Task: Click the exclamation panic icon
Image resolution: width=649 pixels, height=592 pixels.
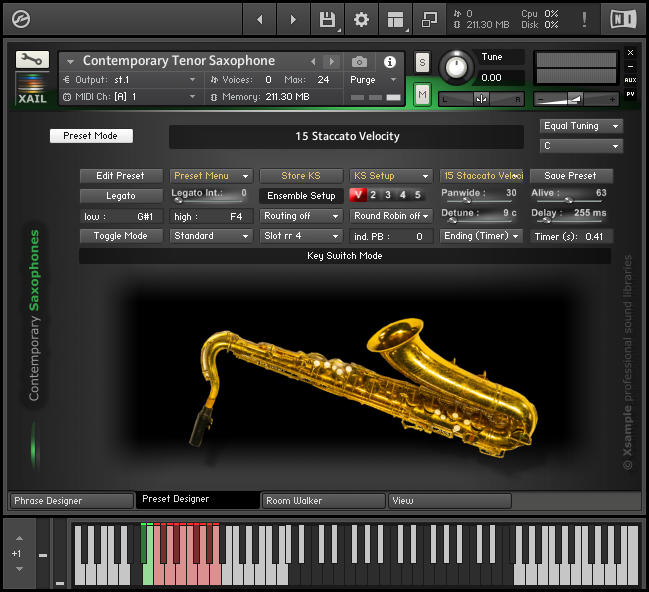Action: coord(584,19)
